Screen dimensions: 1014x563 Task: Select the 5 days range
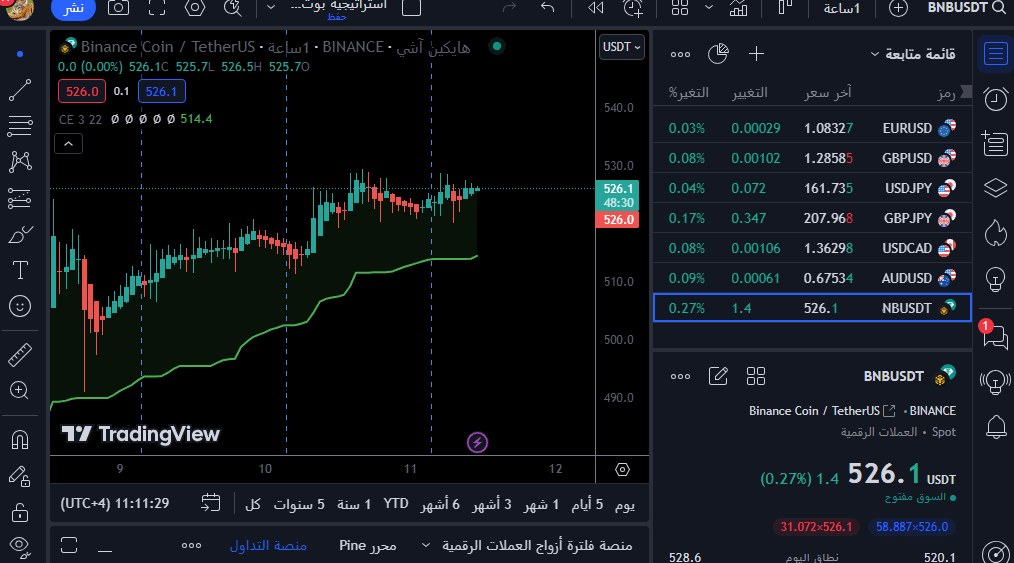pyautogui.click(x=587, y=504)
